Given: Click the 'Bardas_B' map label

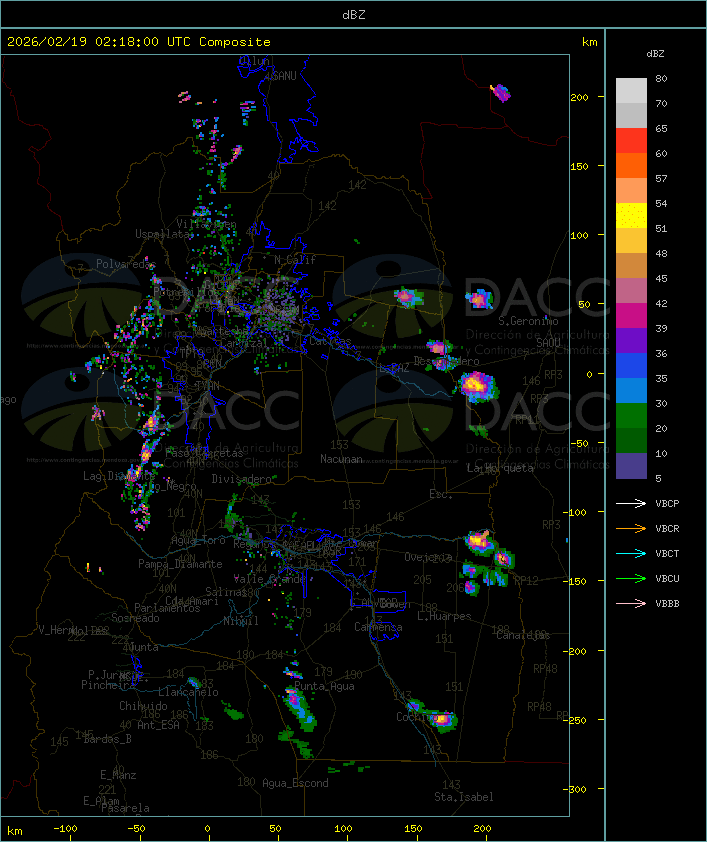Looking at the screenshot, I should [x=107, y=739].
